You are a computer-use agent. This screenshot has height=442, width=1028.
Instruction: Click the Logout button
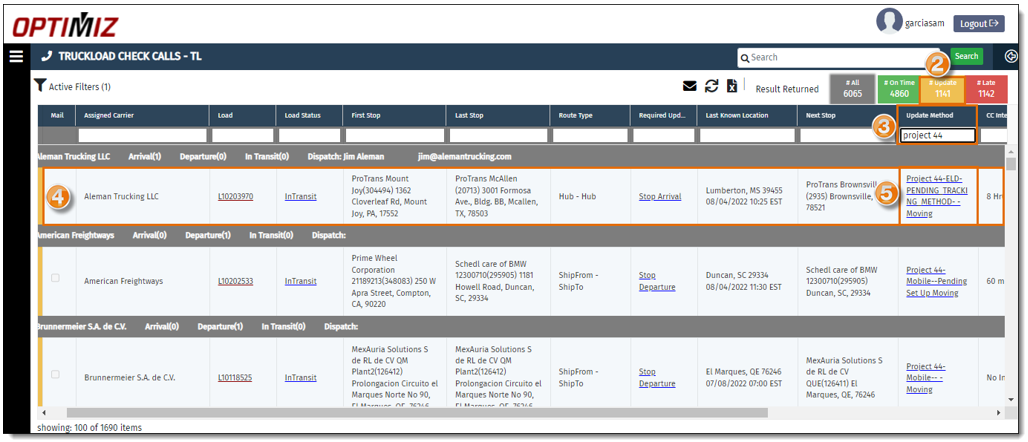(x=979, y=24)
